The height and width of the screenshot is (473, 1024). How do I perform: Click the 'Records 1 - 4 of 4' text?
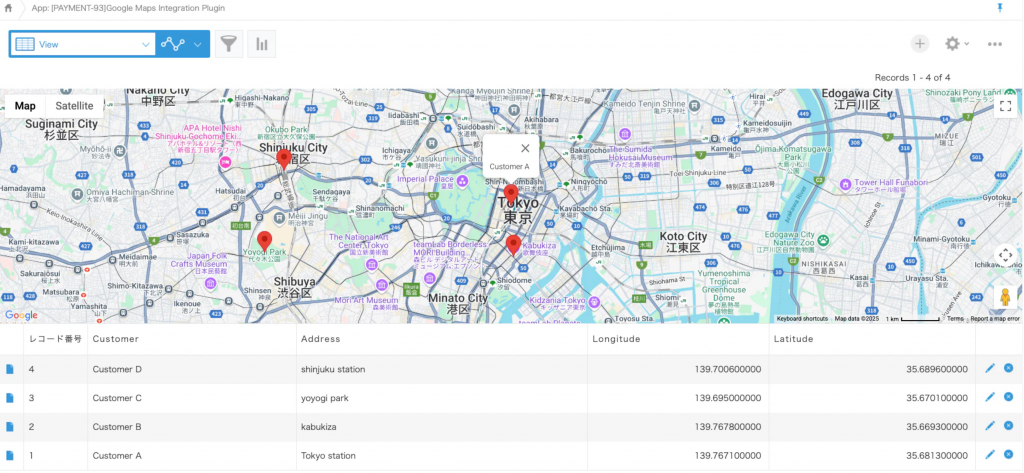(912, 77)
